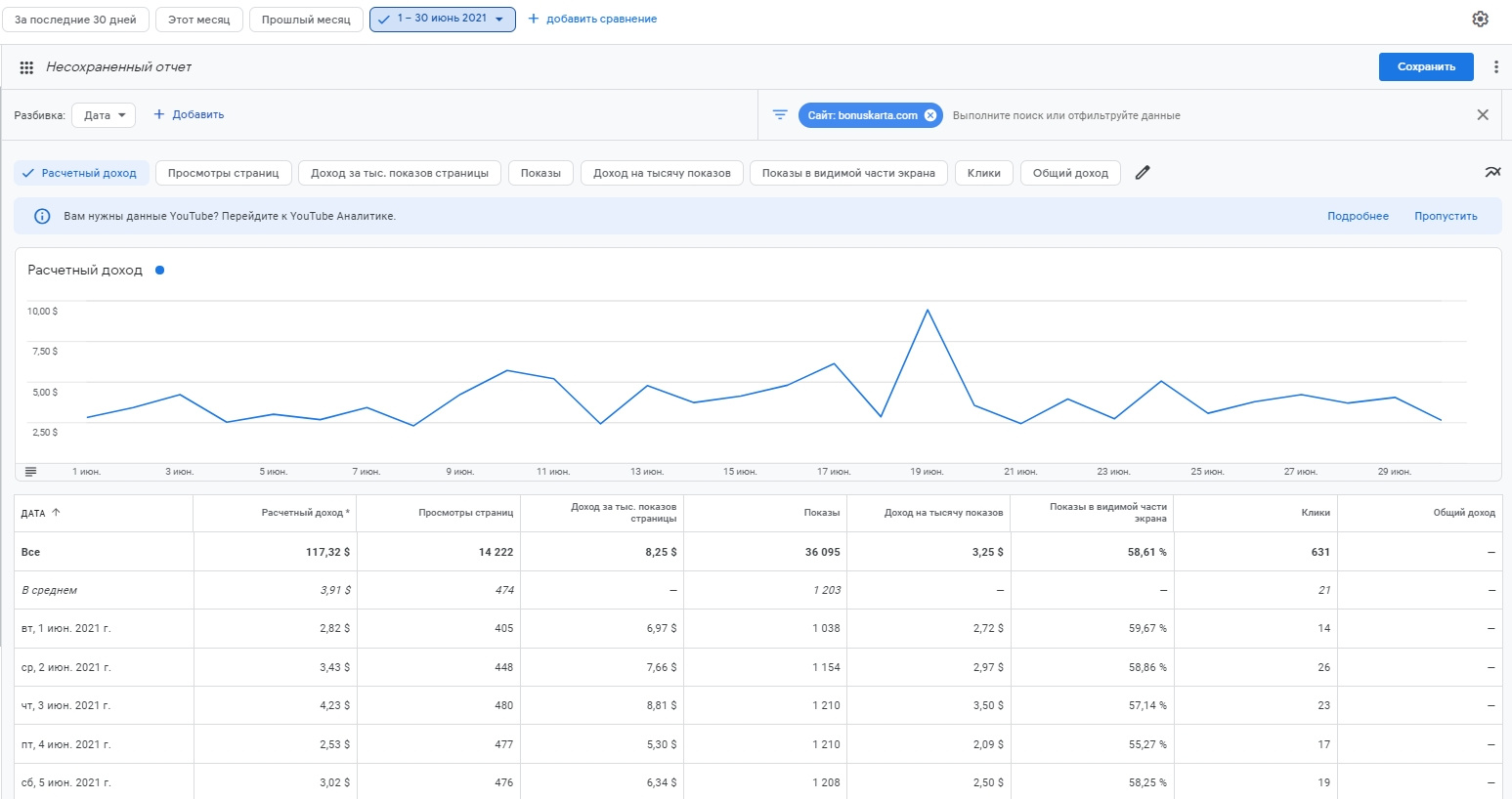This screenshot has height=799, width=1512.
Task: Select the За последние 30 дней period
Action: pyautogui.click(x=75, y=20)
